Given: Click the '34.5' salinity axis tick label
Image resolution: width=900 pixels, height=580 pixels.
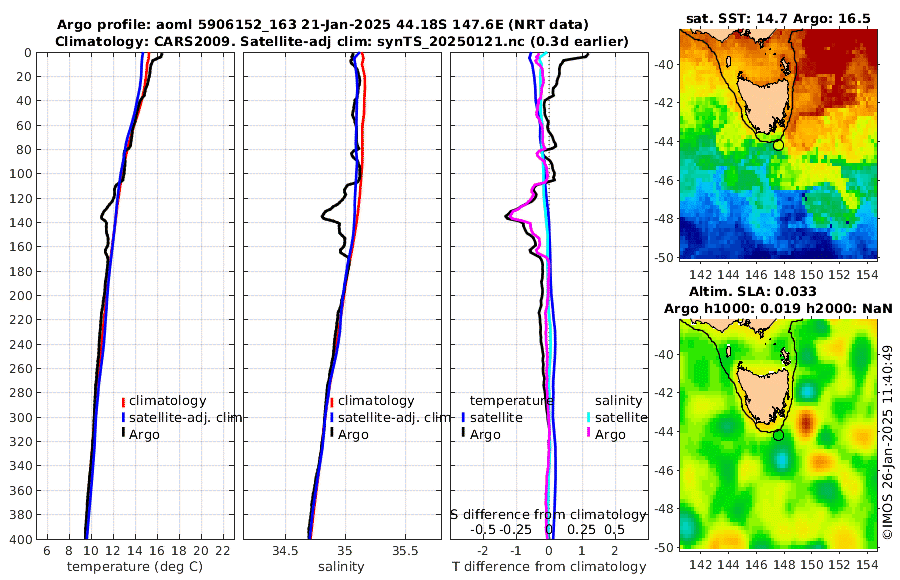Looking at the screenshot, I should pyautogui.click(x=285, y=551).
